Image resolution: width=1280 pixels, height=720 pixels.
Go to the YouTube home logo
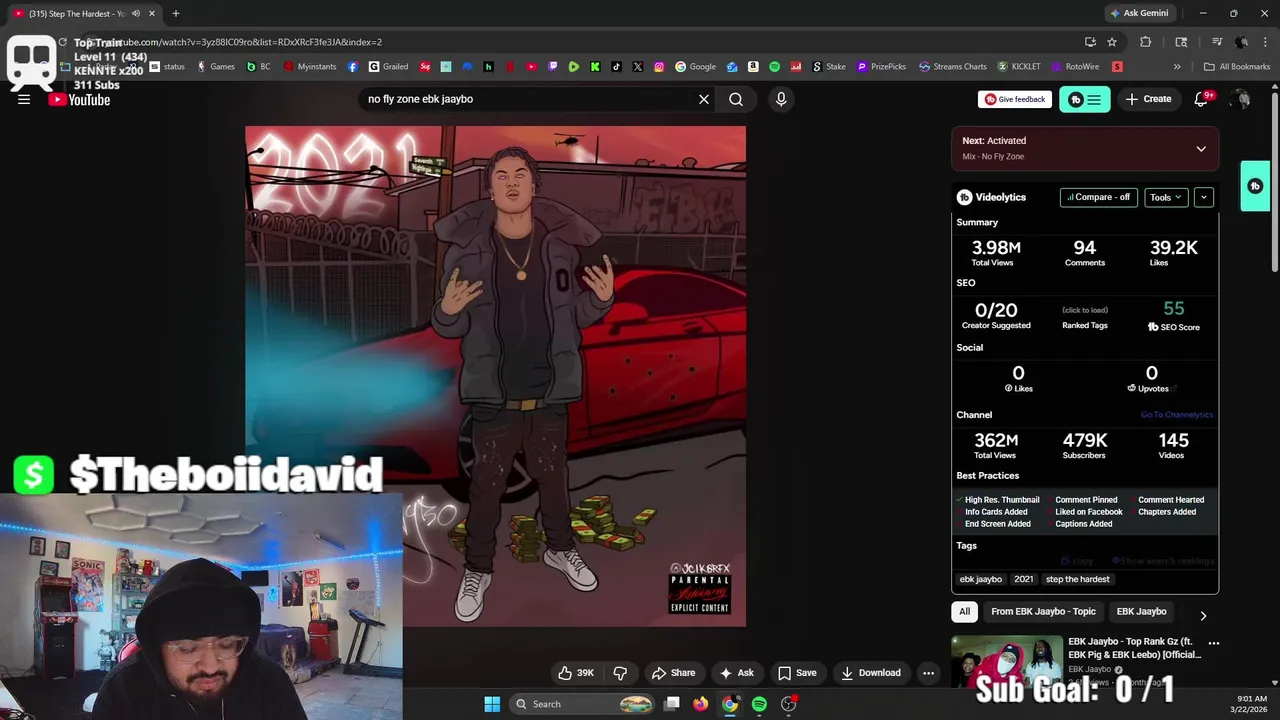pos(79,99)
